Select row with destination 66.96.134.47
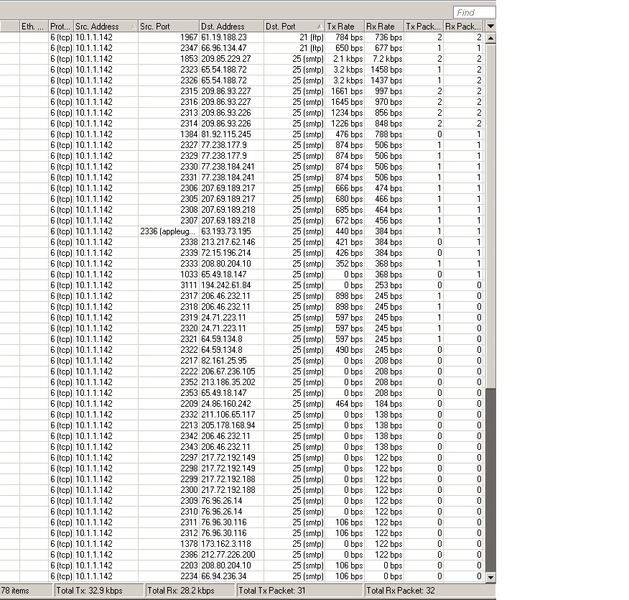Screen dimensions: 629x600 (x=241, y=48)
